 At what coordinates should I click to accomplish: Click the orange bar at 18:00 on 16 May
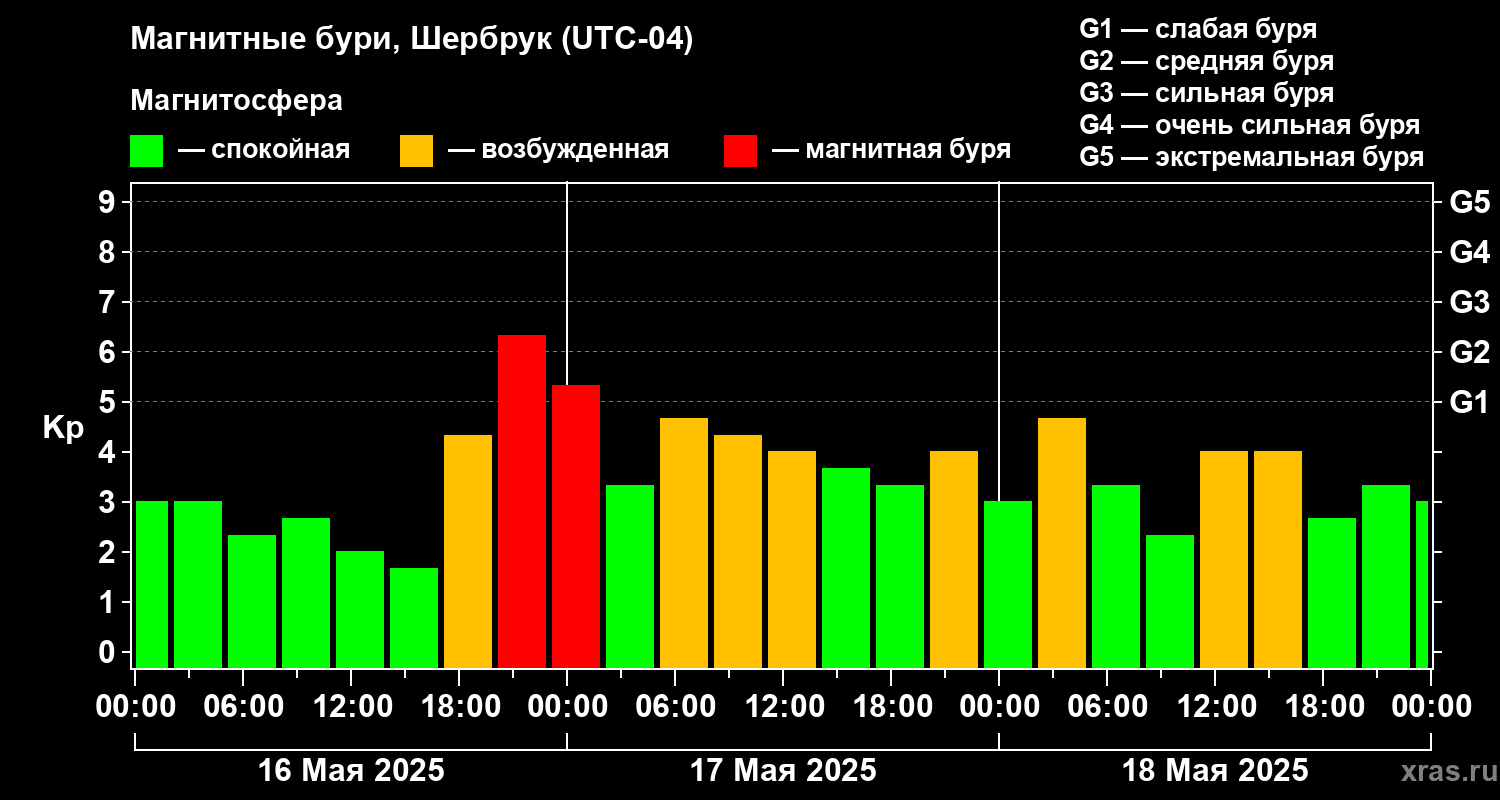point(468,551)
